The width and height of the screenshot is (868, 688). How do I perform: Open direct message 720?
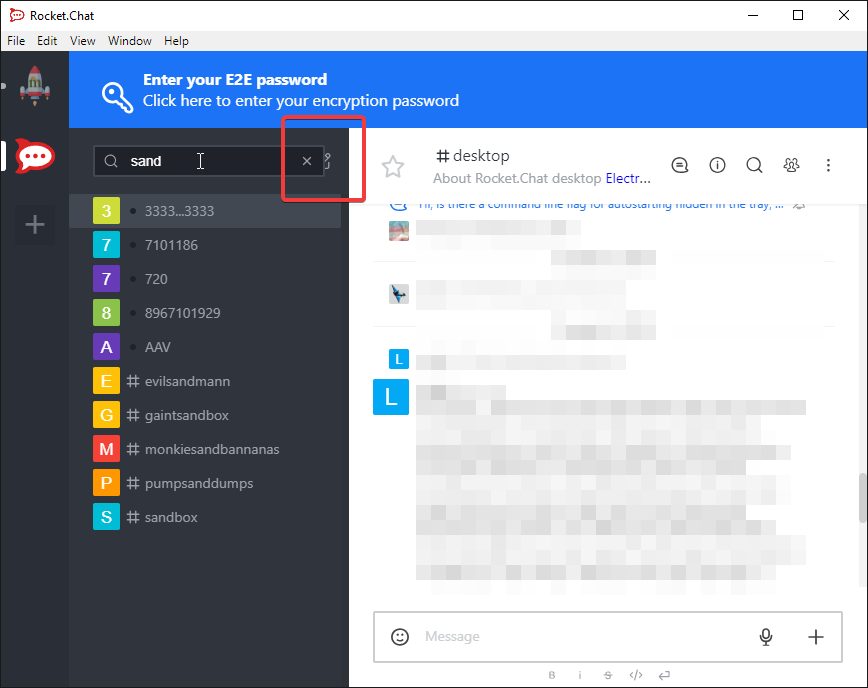[x=205, y=279]
